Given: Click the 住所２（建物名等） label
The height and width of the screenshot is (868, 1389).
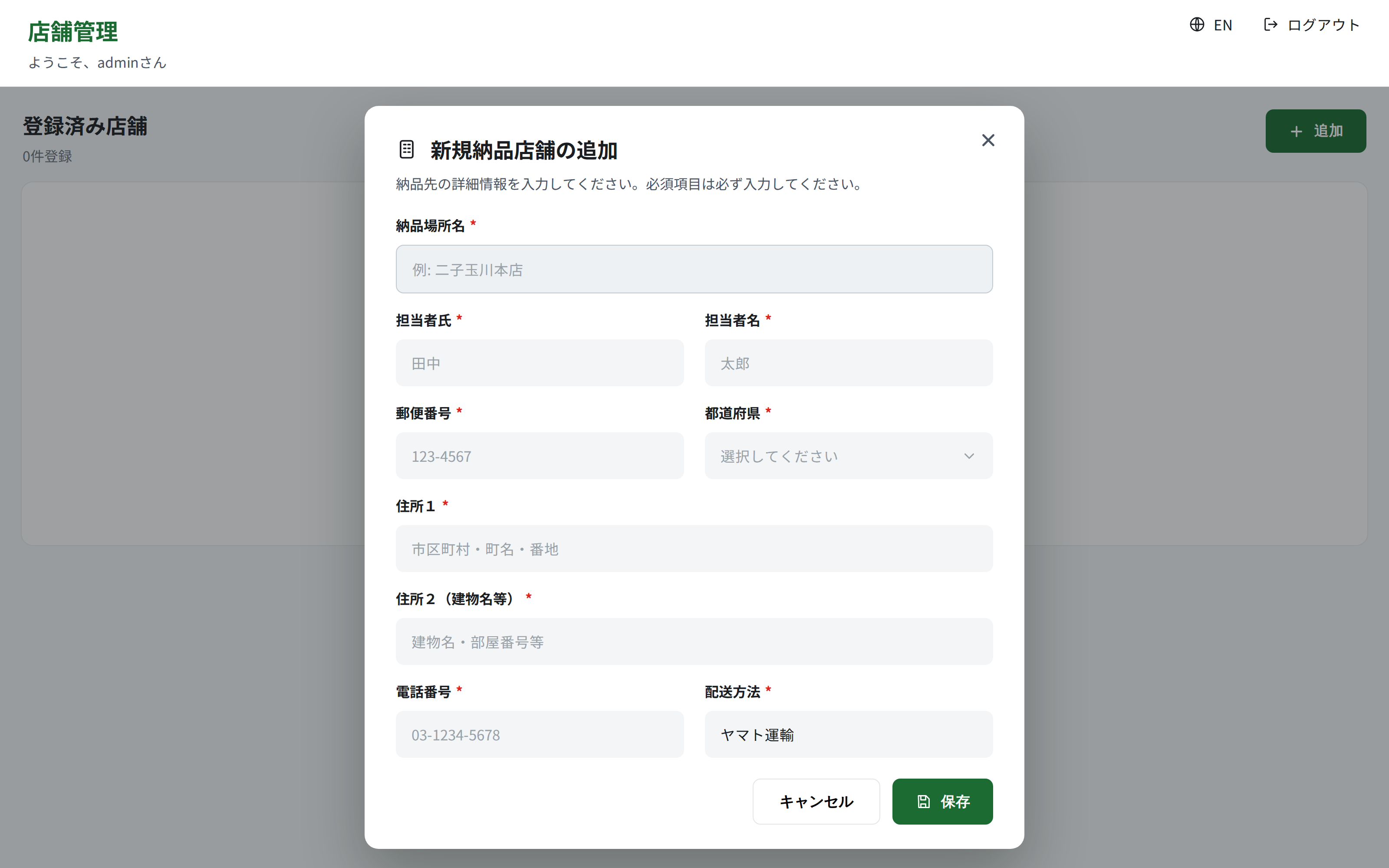Looking at the screenshot, I should tap(457, 599).
